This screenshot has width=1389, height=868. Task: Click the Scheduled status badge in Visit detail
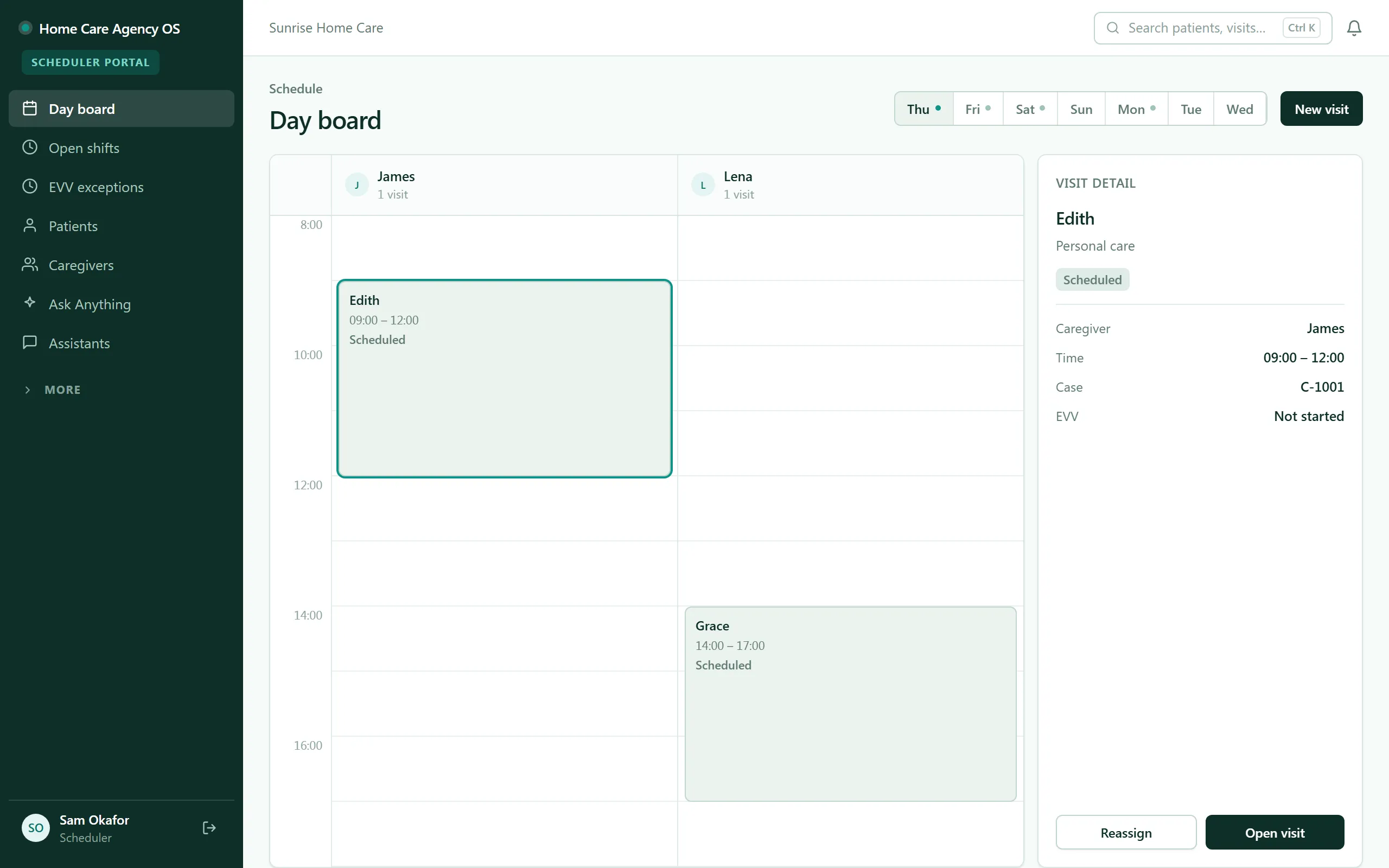pyautogui.click(x=1092, y=279)
